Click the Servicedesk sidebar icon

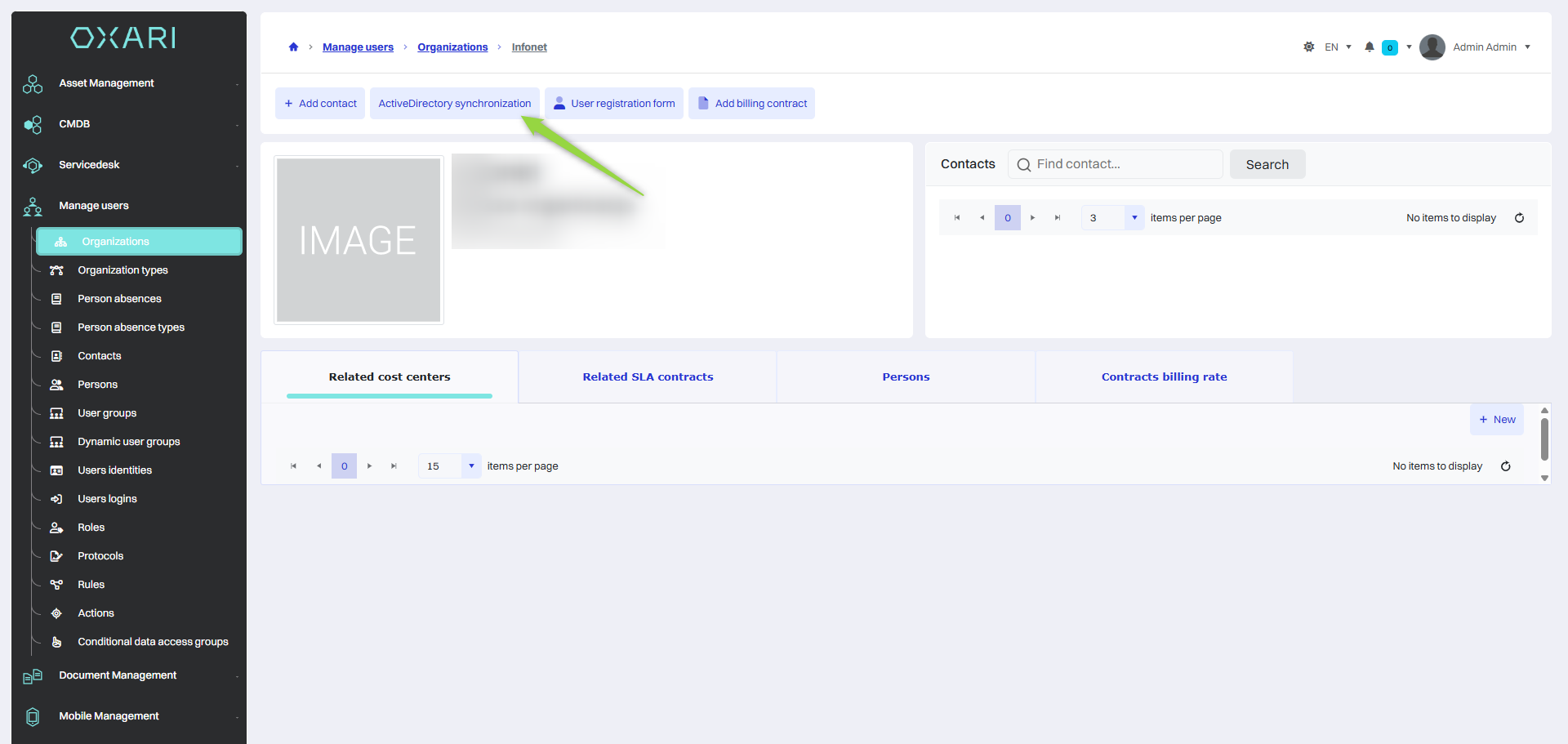pos(33,165)
